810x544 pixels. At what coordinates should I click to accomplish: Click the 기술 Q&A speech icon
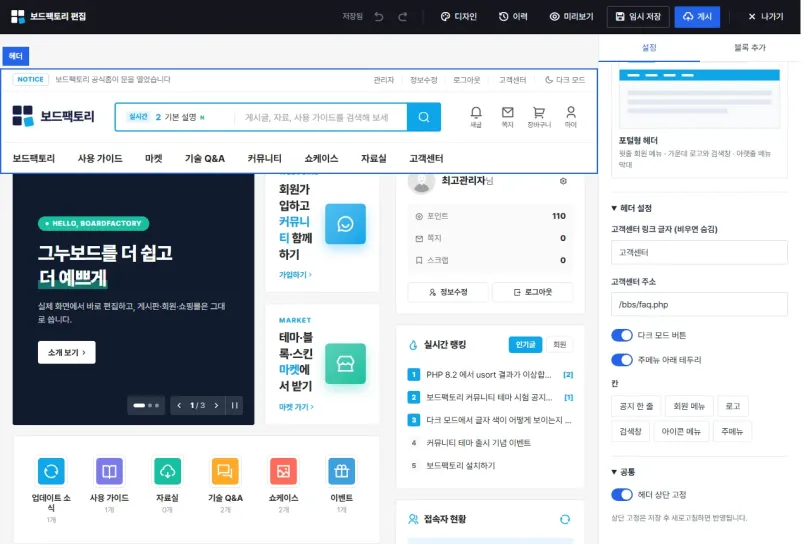tap(225, 471)
